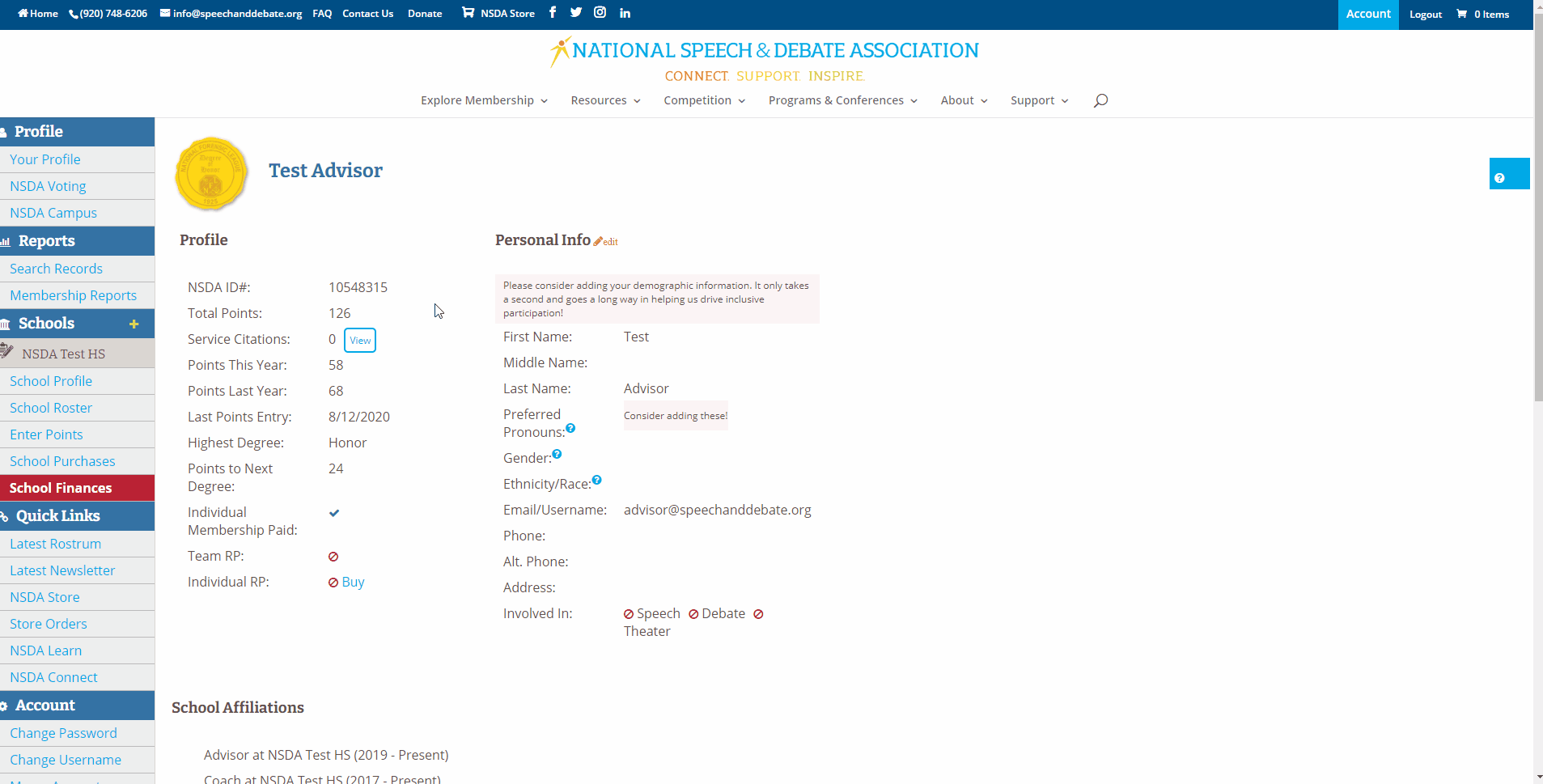1543x784 pixels.
Task: Click the Gender help icon
Action: (x=557, y=454)
